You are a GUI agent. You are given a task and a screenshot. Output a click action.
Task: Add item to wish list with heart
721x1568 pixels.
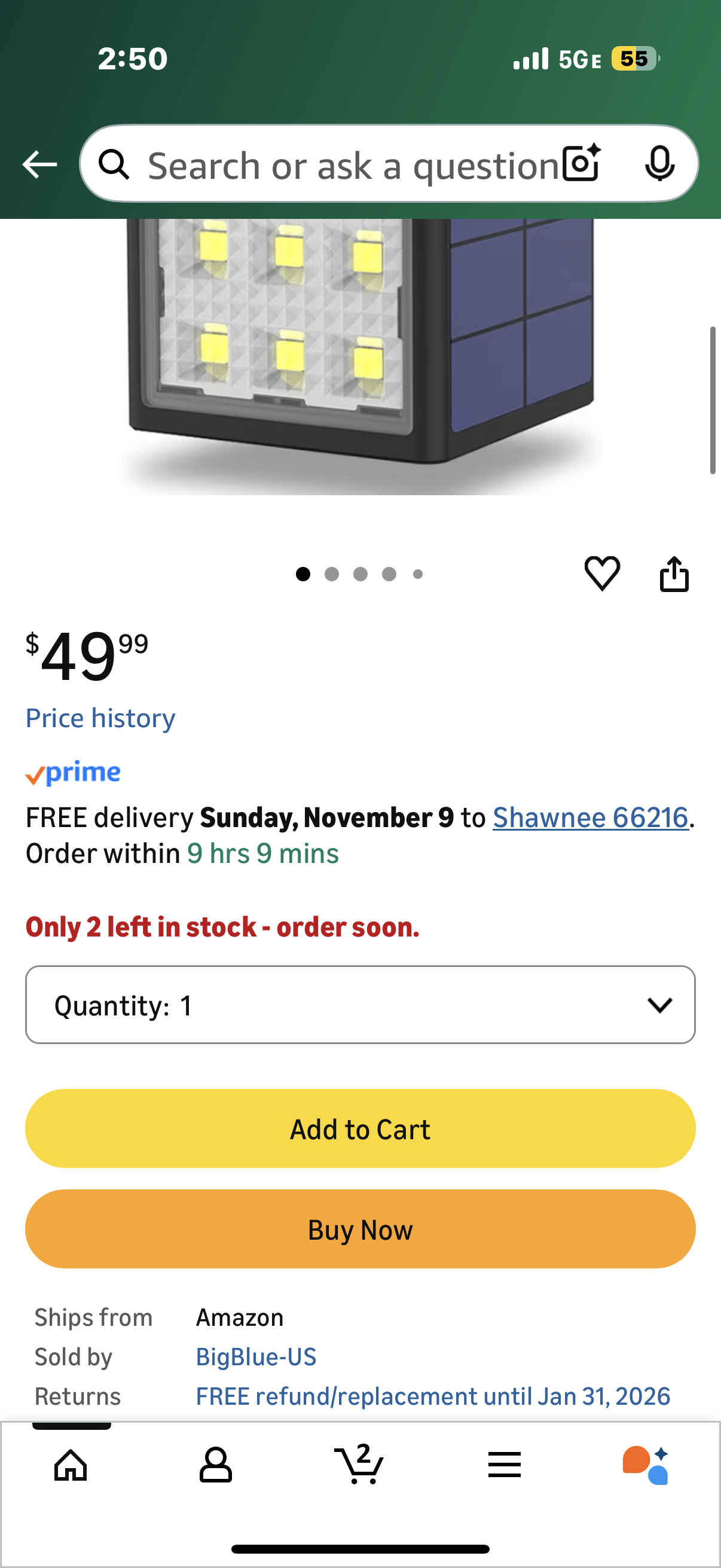602,573
